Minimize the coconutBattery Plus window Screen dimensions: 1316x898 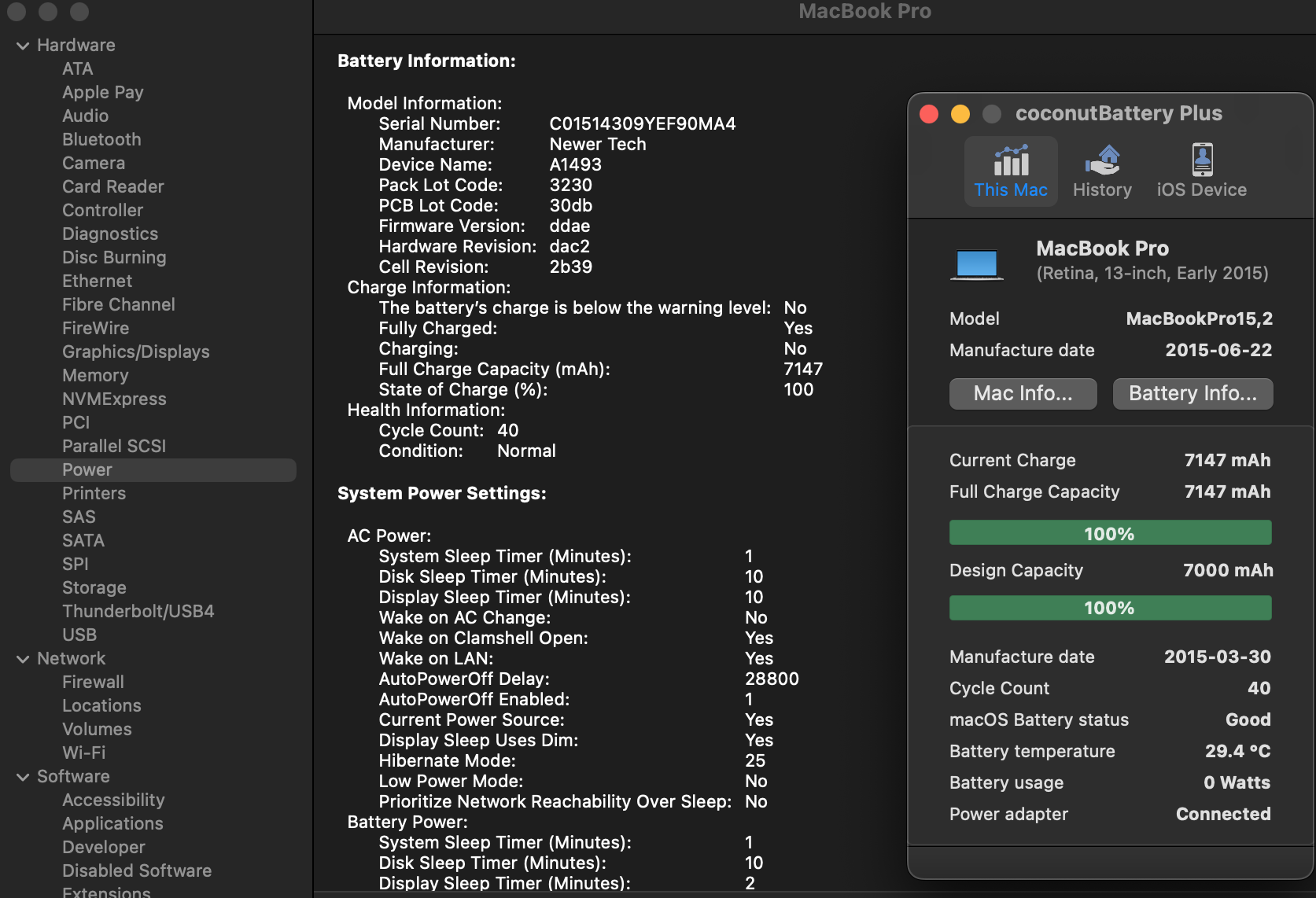pyautogui.click(x=960, y=114)
